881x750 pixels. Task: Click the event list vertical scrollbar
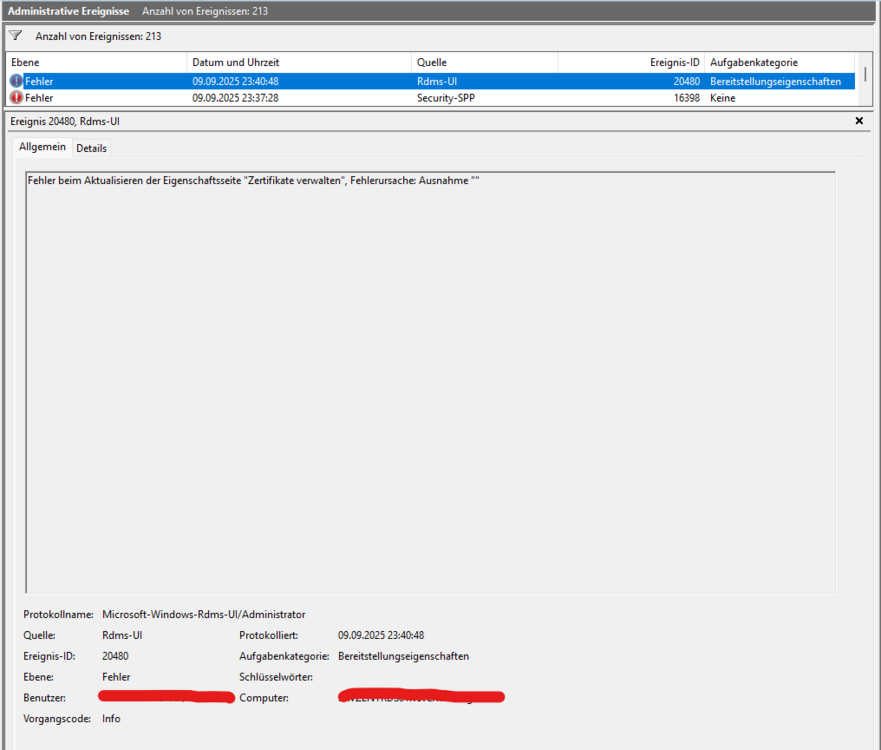click(x=866, y=80)
